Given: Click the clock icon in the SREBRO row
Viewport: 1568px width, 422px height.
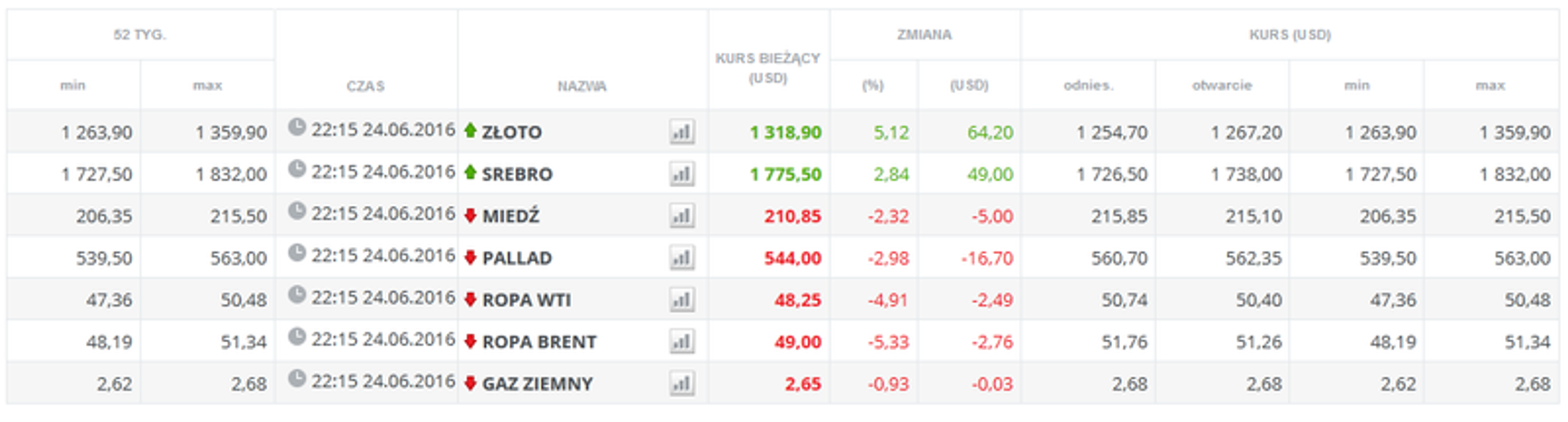Looking at the screenshot, I should click(x=297, y=169).
